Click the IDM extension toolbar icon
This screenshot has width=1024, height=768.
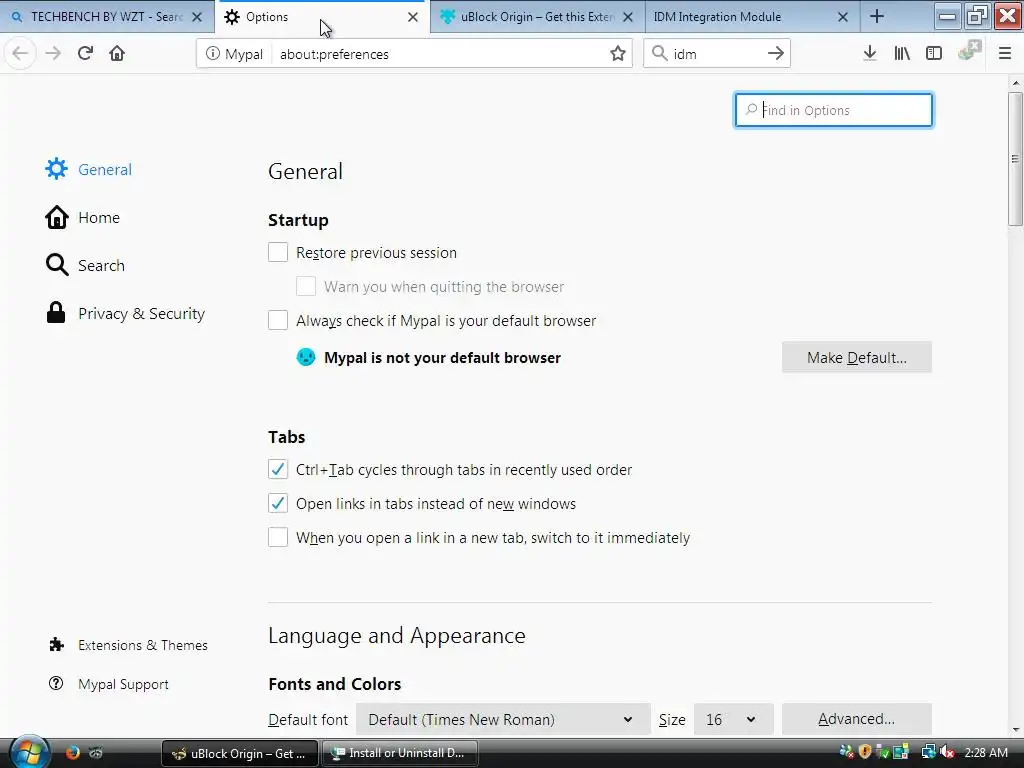[x=970, y=51]
